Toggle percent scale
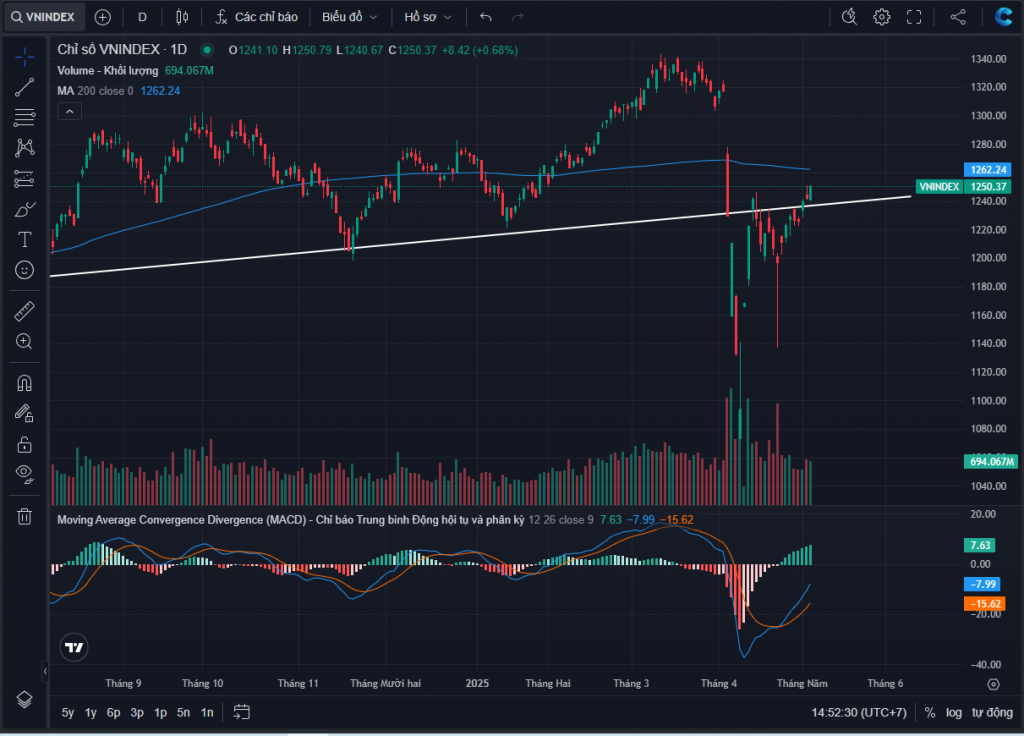 pos(930,712)
